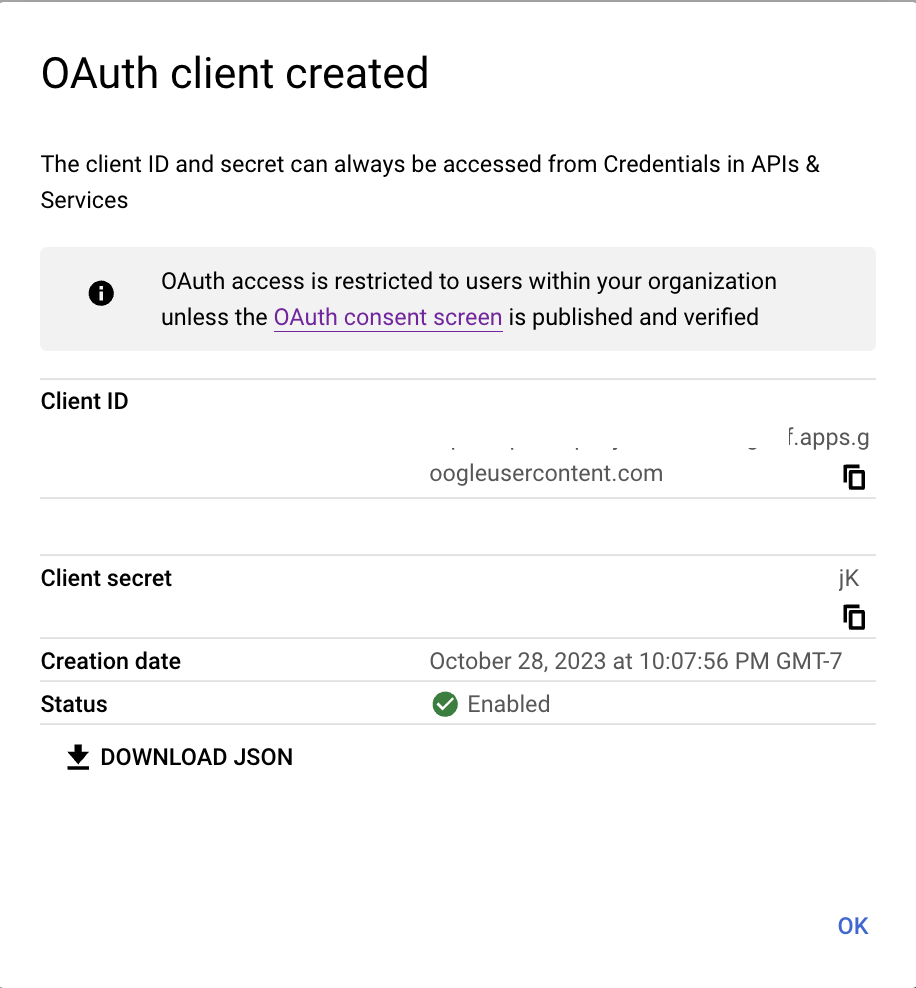Viewport: 916px width, 988px height.
Task: Click the creation date timestamp
Action: click(636, 661)
